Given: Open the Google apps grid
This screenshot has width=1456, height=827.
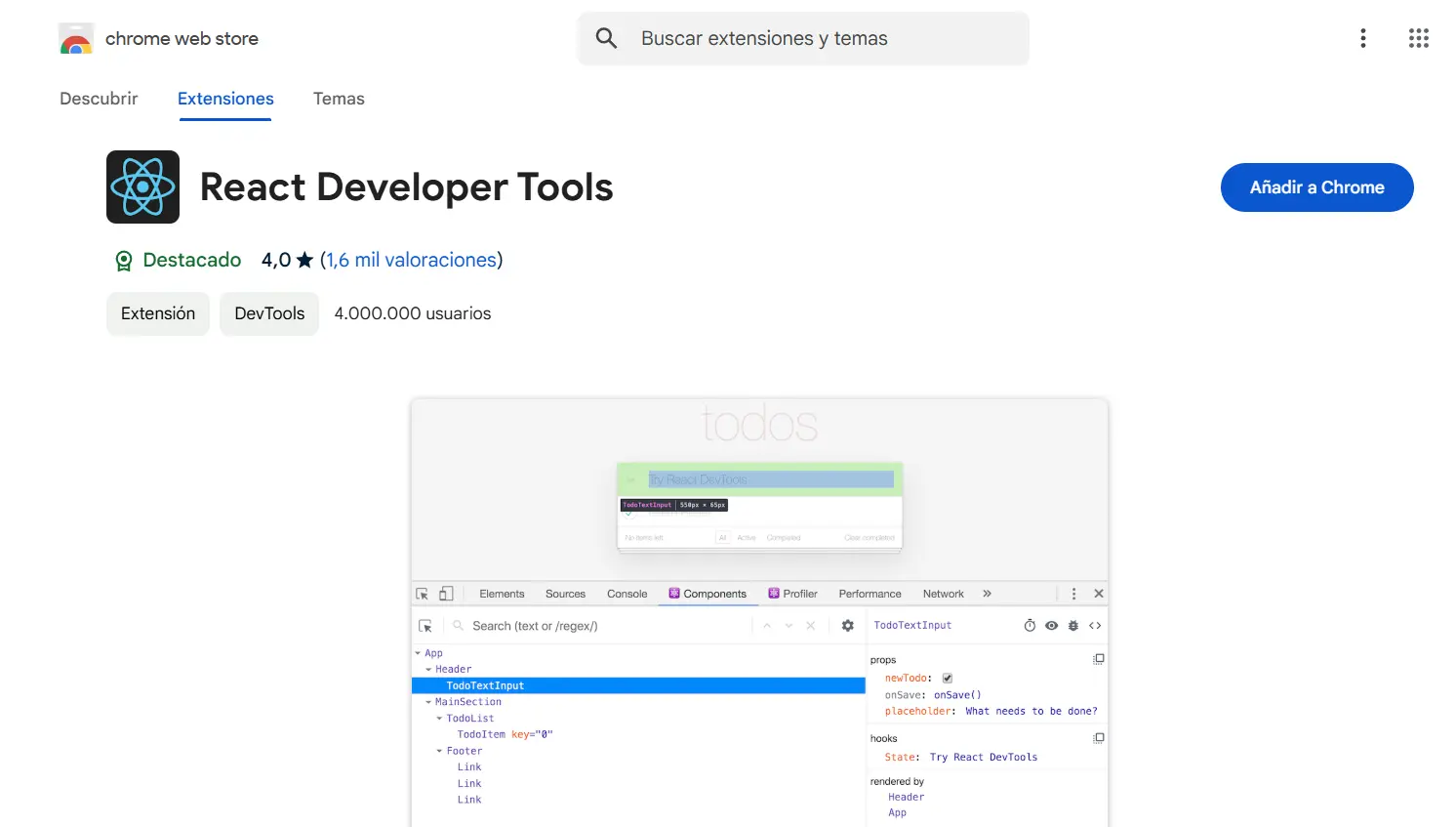Looking at the screenshot, I should click(x=1418, y=38).
